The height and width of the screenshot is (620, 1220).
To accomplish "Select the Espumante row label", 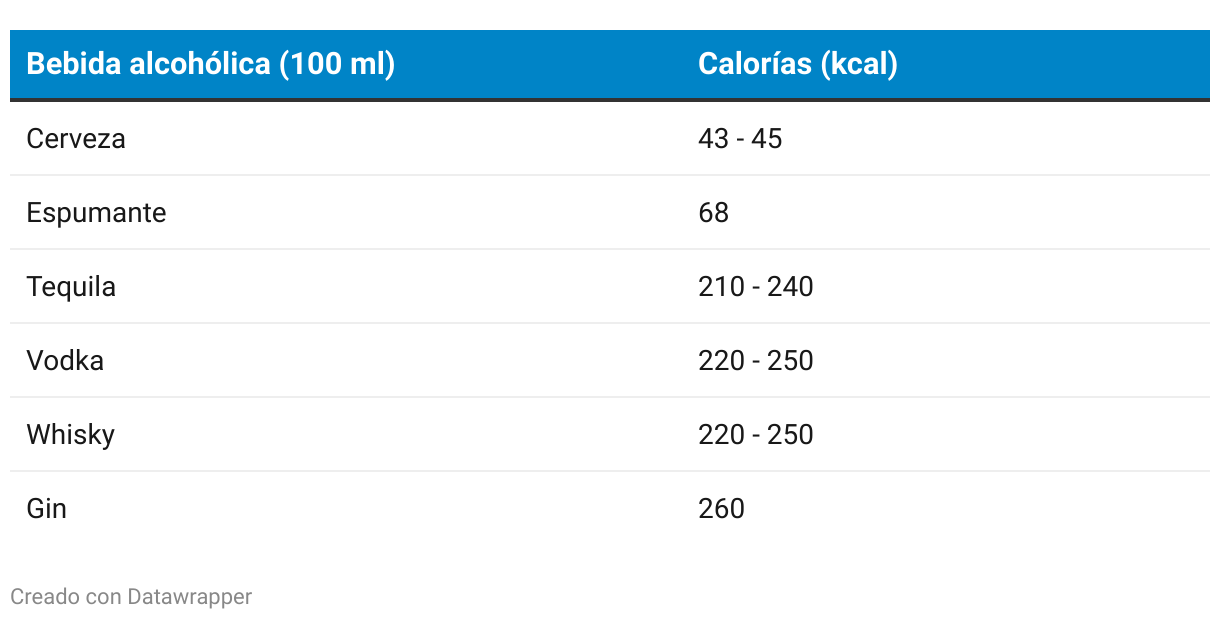I will coord(96,212).
